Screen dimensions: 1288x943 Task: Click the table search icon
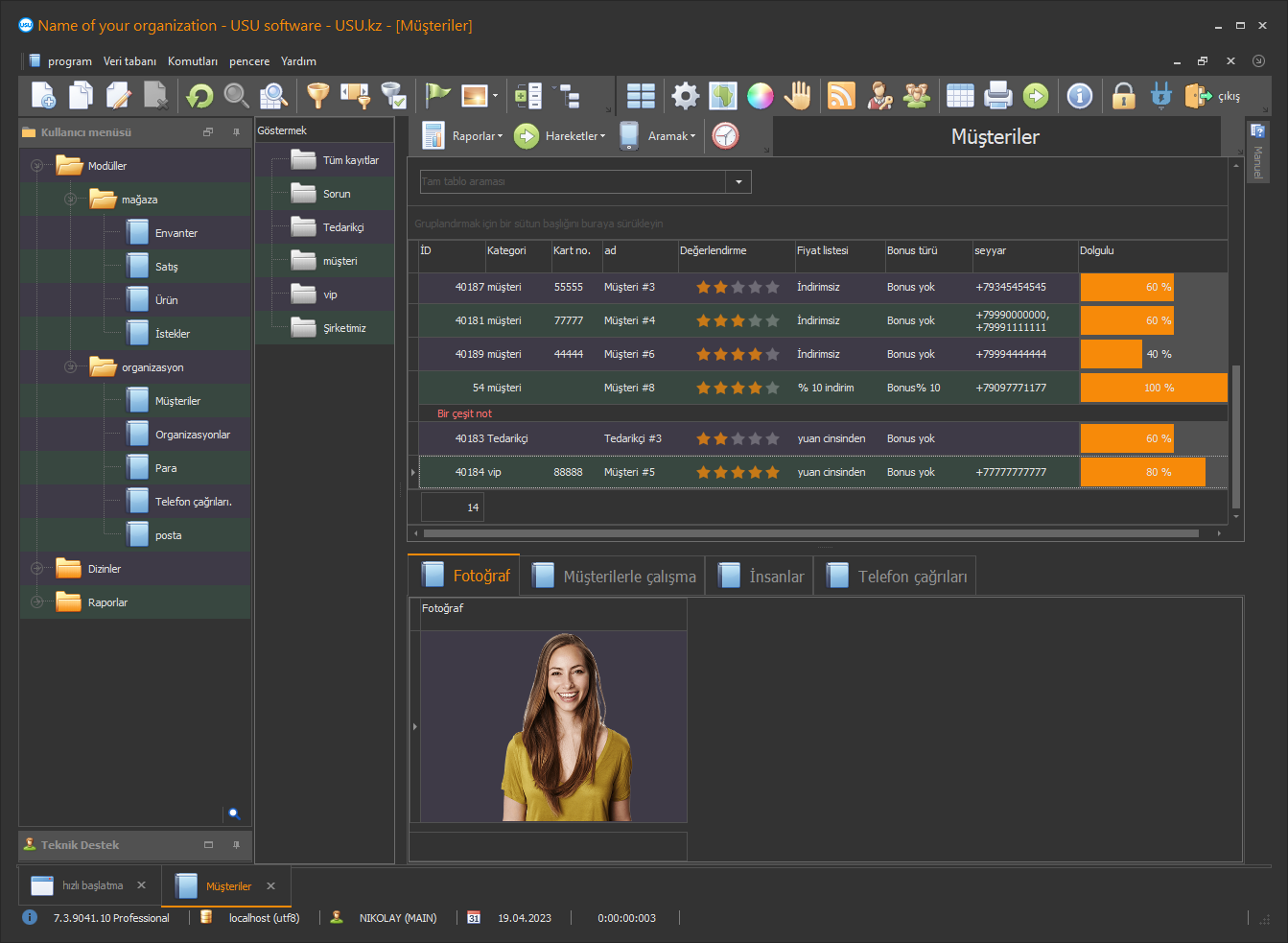273,96
